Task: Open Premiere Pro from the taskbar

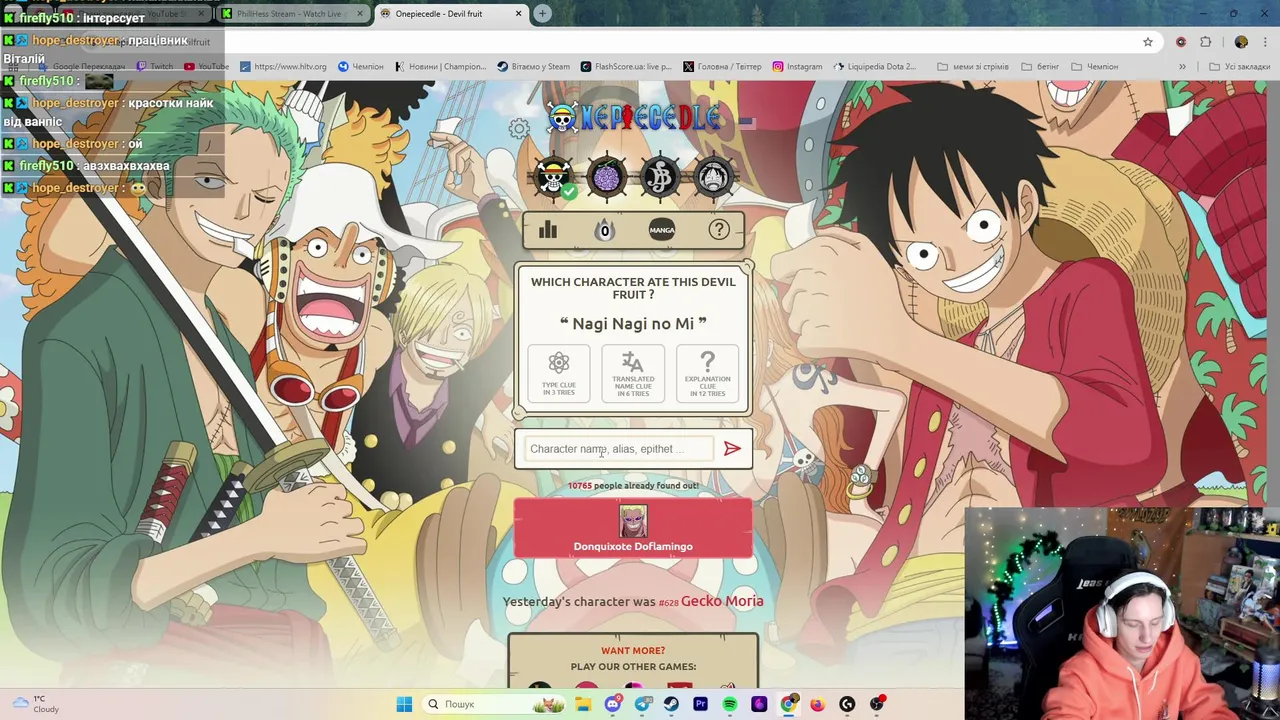Action: pos(700,704)
